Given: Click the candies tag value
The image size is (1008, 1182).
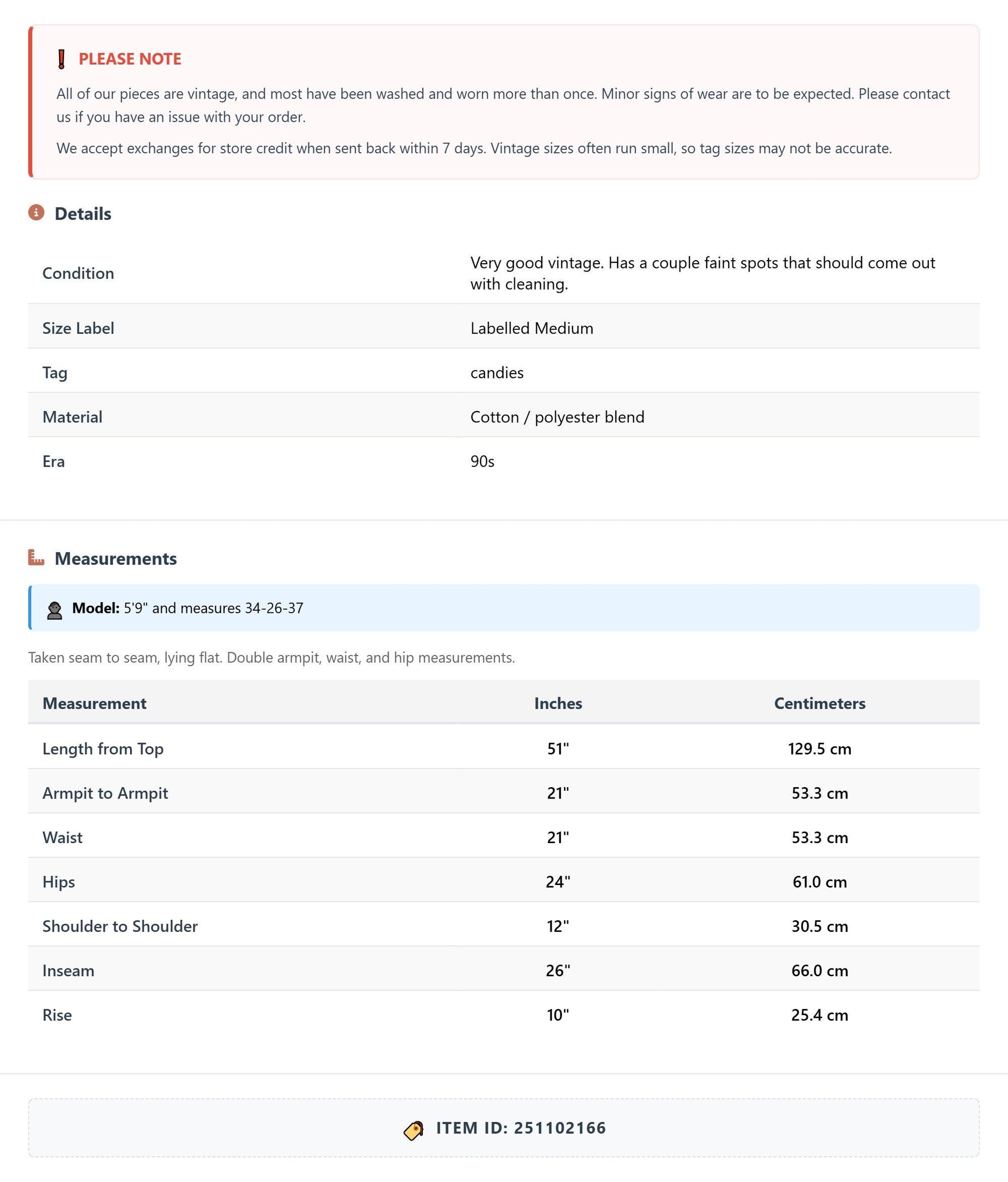Looking at the screenshot, I should [497, 373].
